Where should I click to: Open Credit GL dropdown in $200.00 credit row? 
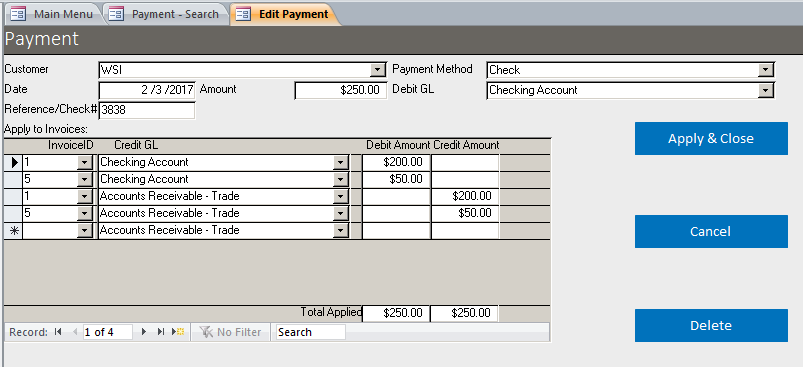point(341,197)
